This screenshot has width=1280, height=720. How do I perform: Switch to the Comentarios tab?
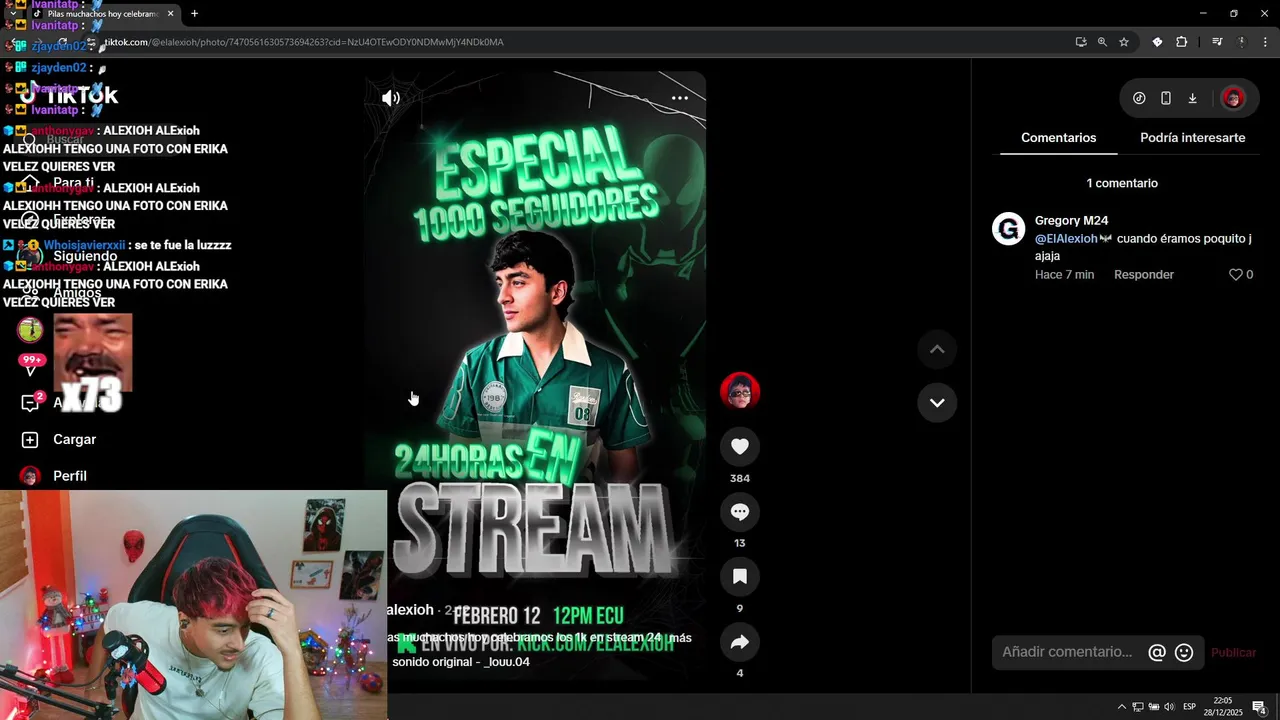1058,138
